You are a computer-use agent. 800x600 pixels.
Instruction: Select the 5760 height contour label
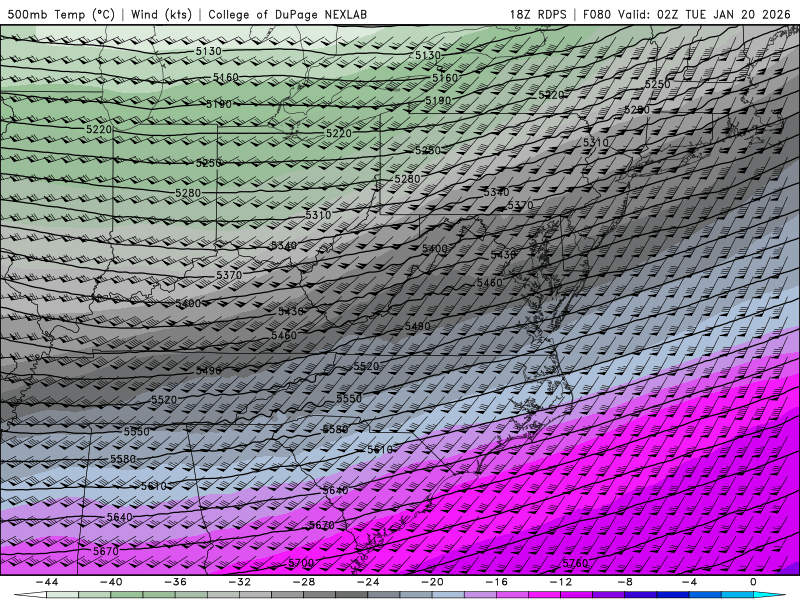pyautogui.click(x=576, y=563)
